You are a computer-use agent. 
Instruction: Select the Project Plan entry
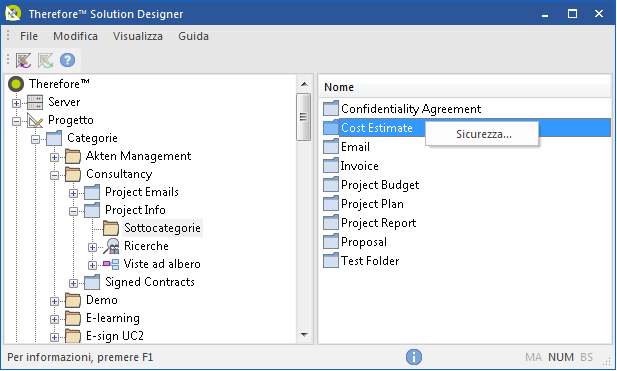[372, 204]
